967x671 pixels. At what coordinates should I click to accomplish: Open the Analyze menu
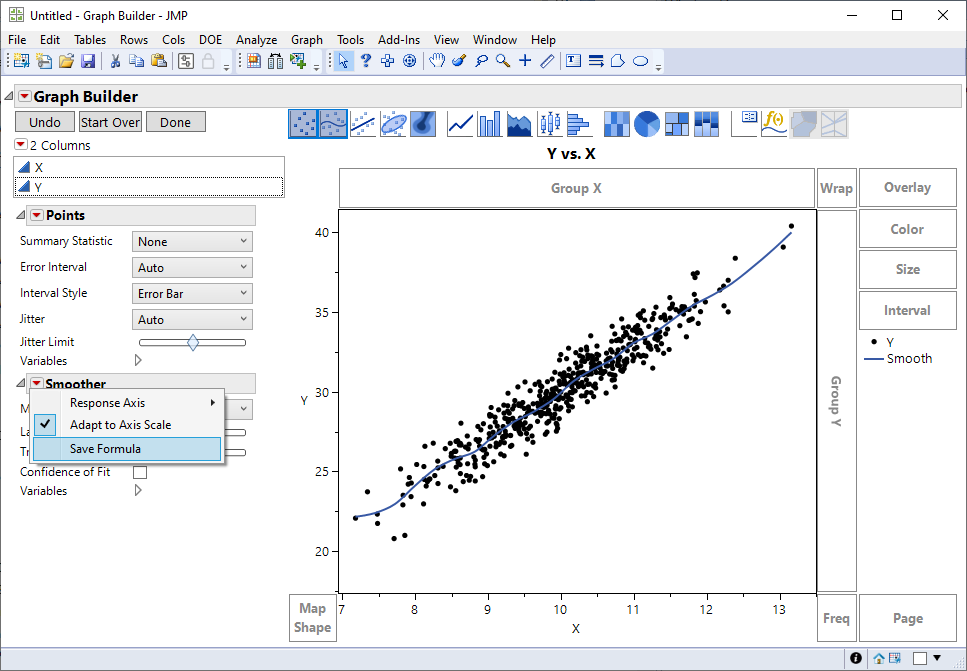(256, 40)
